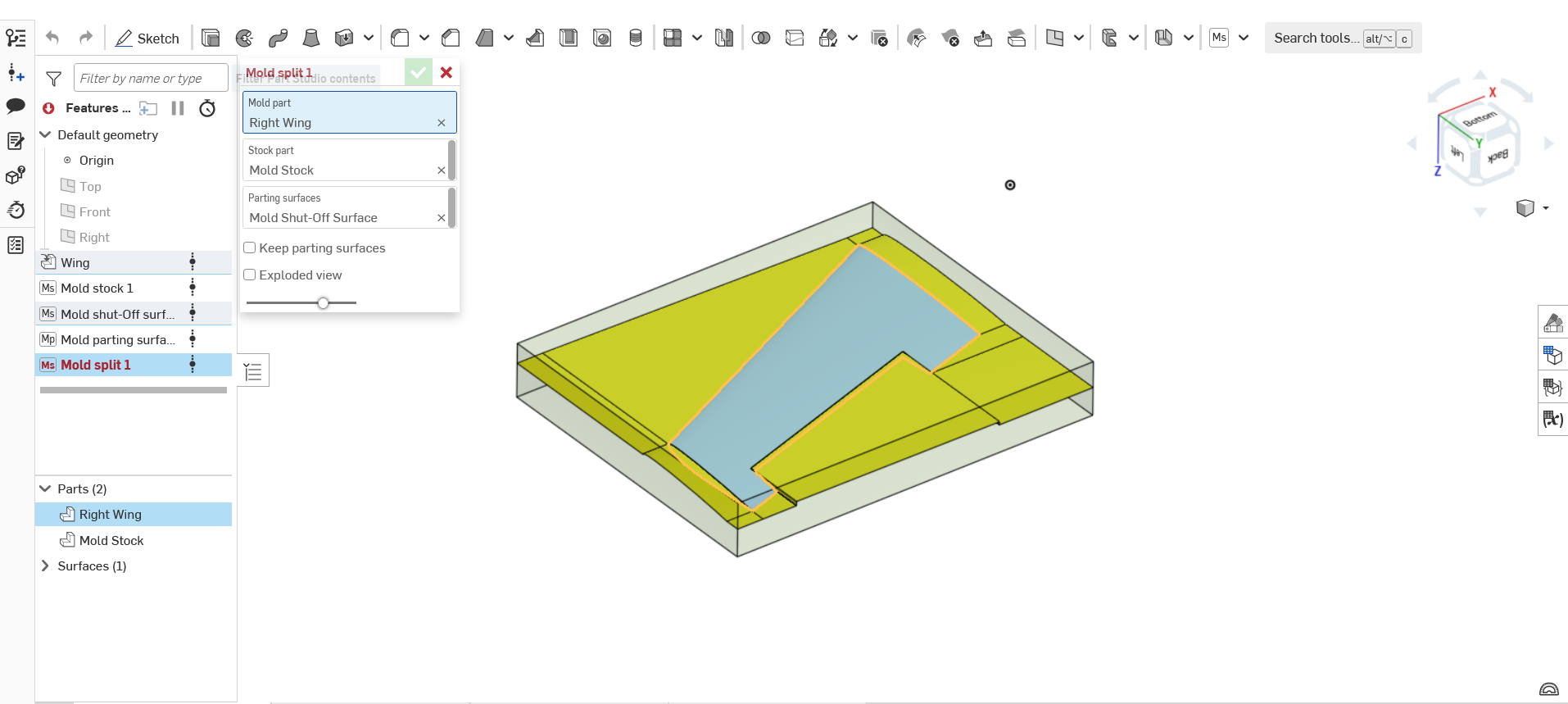
Task: Remove Mold Stock from Stock part
Action: tap(442, 170)
